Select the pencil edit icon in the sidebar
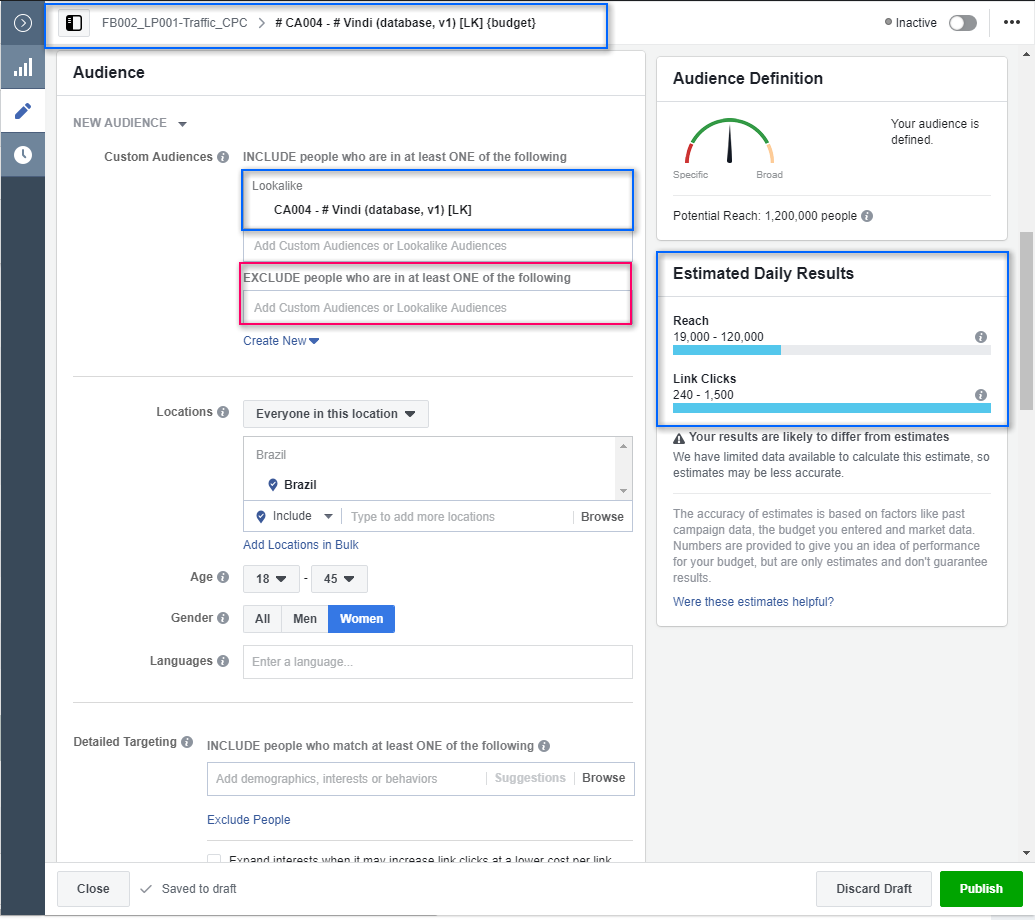 22,111
